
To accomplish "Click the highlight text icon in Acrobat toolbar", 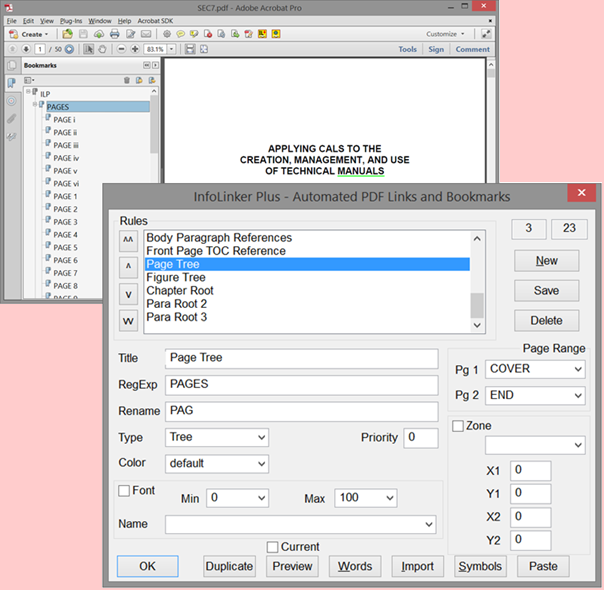I will pos(194,34).
